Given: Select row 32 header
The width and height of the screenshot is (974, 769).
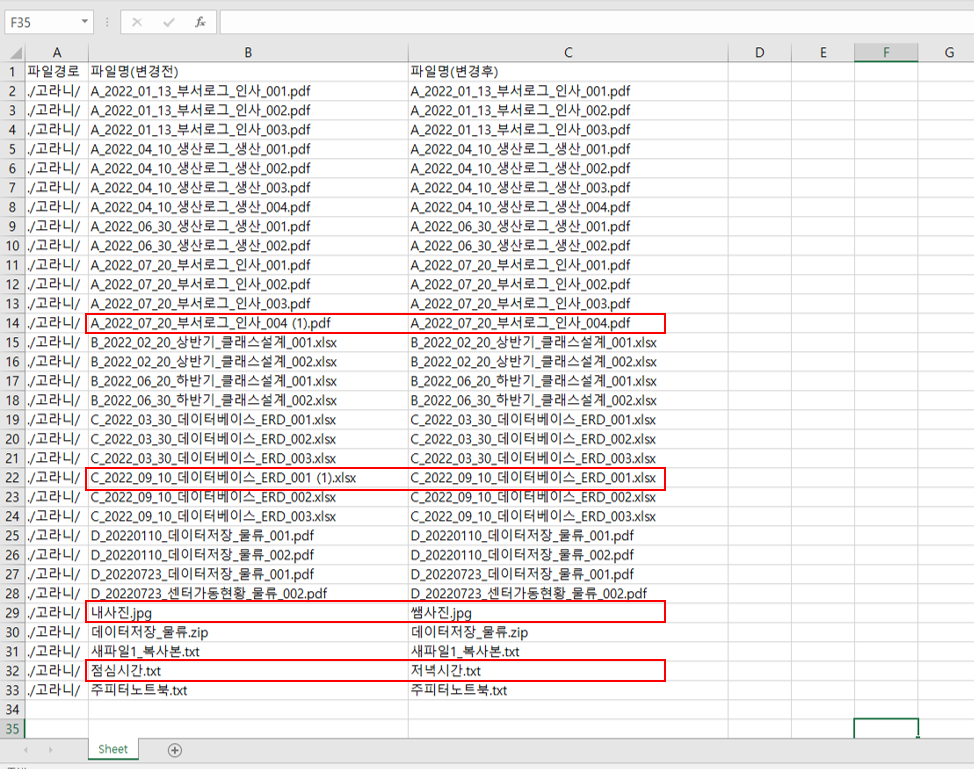Looking at the screenshot, I should [12, 671].
